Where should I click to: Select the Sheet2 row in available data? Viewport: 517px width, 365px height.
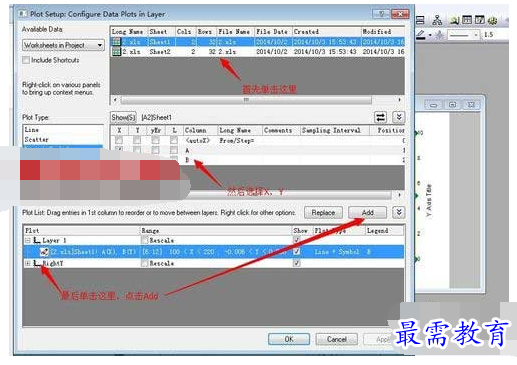[257, 52]
